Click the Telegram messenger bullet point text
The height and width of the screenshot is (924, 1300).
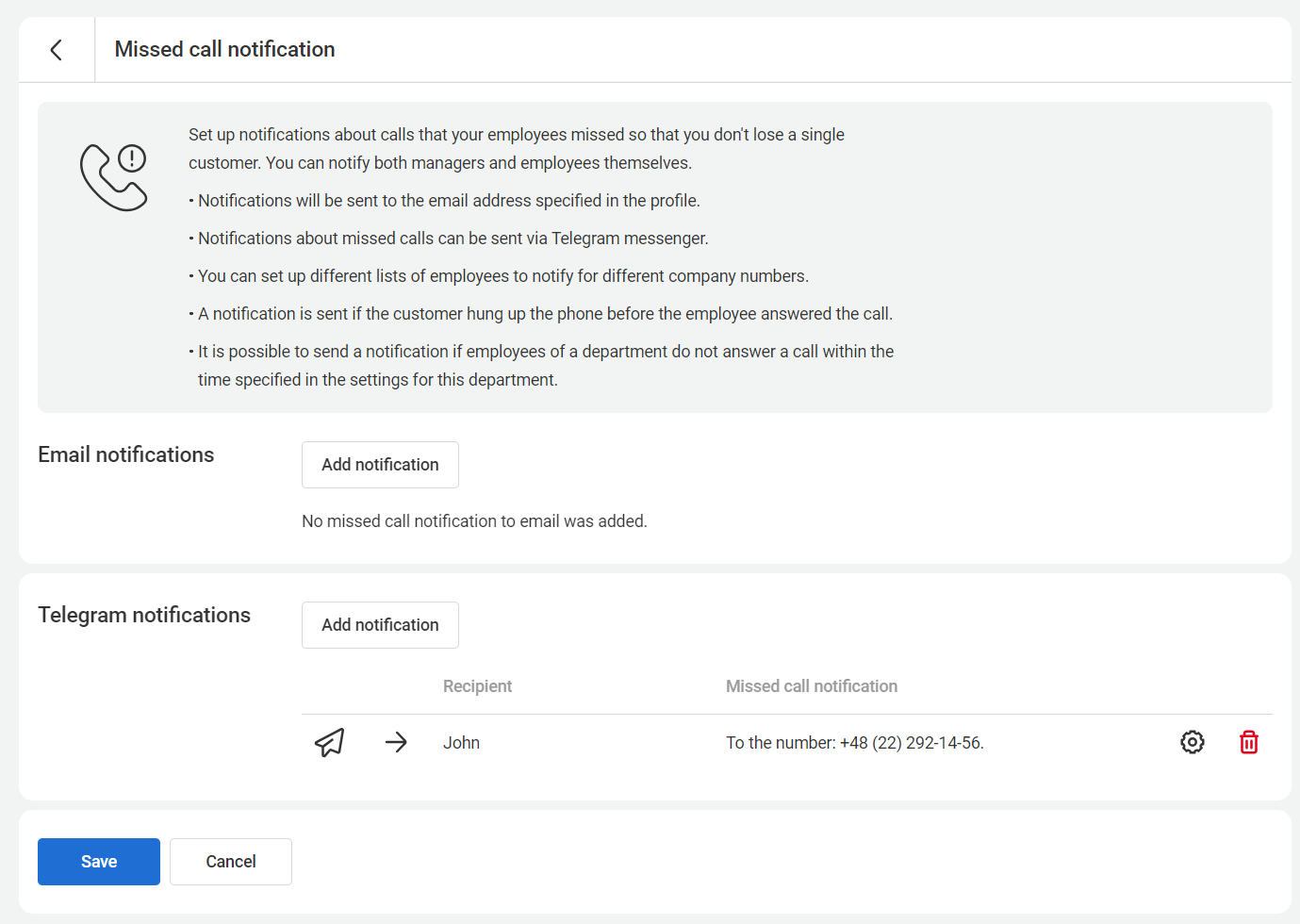point(453,239)
